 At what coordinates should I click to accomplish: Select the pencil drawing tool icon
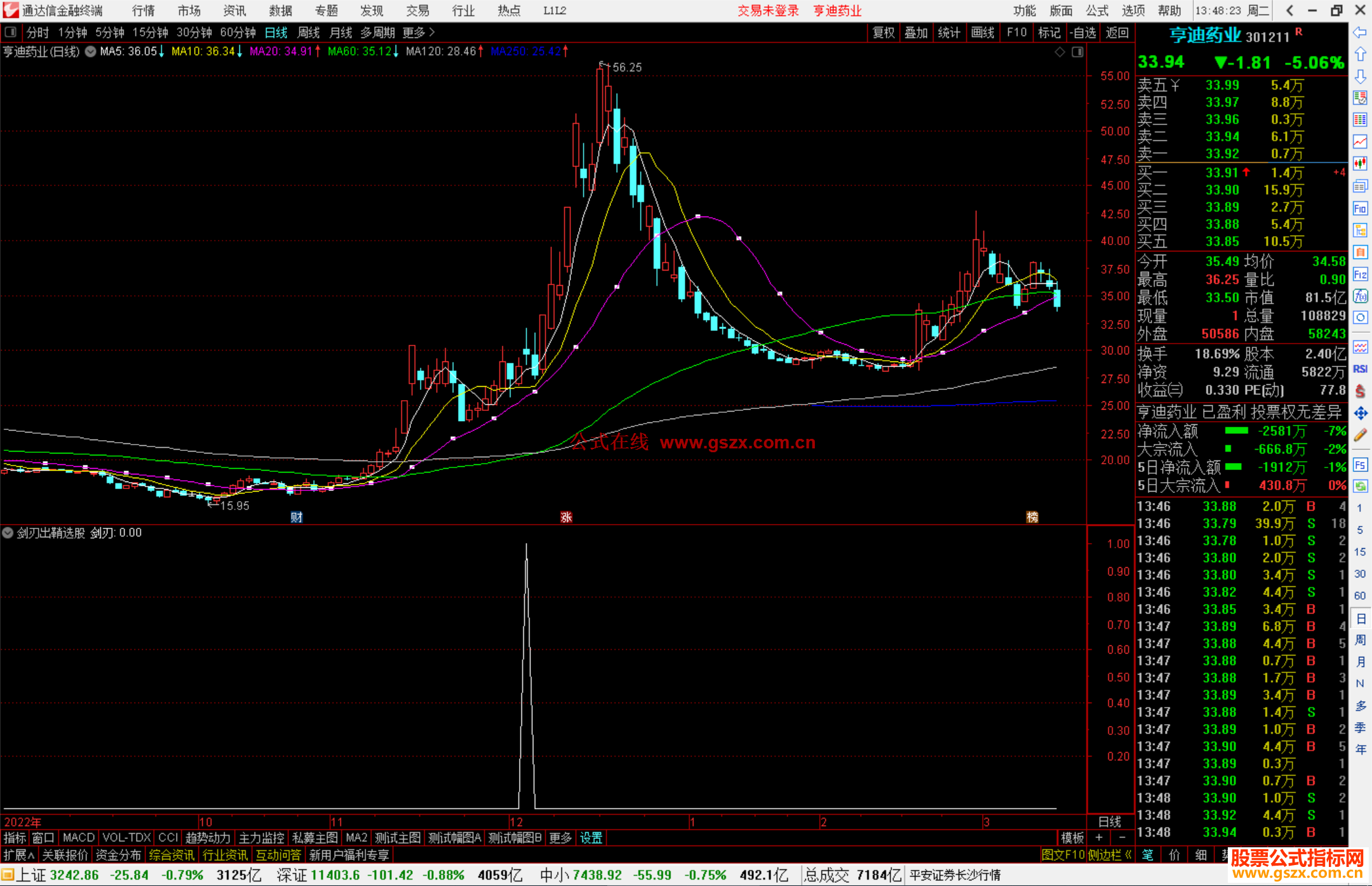pos(1360,435)
